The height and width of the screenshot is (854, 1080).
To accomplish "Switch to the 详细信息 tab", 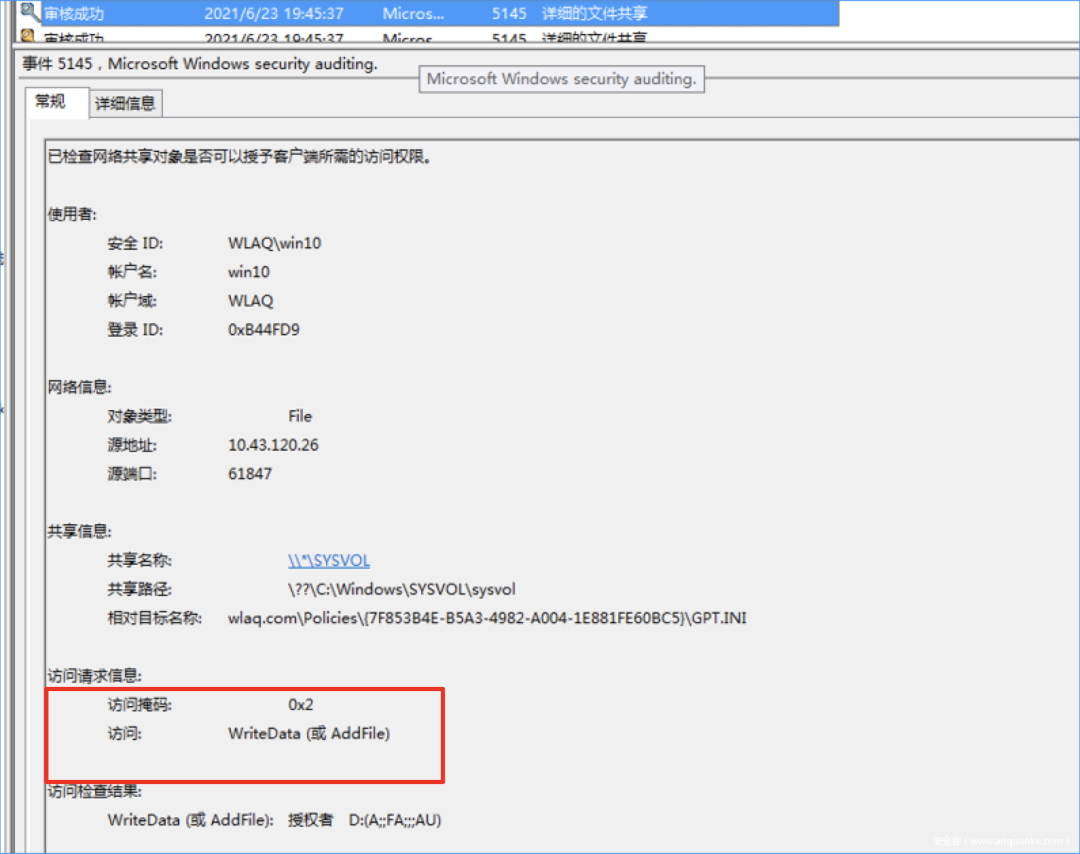I will pos(125,103).
